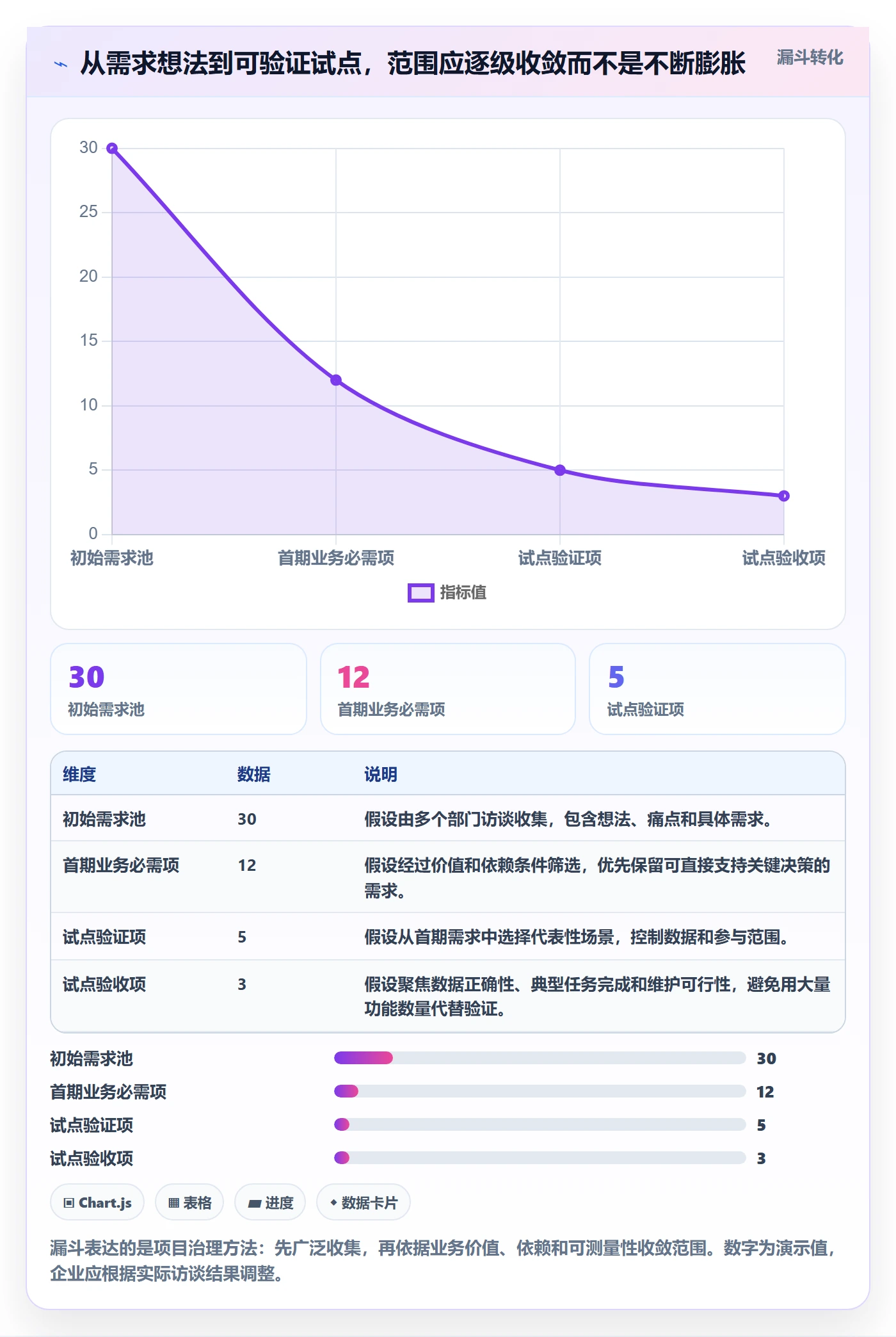This screenshot has width=896, height=1337.
Task: Click the 初始需求池 progress bar
Action: pos(540,1058)
